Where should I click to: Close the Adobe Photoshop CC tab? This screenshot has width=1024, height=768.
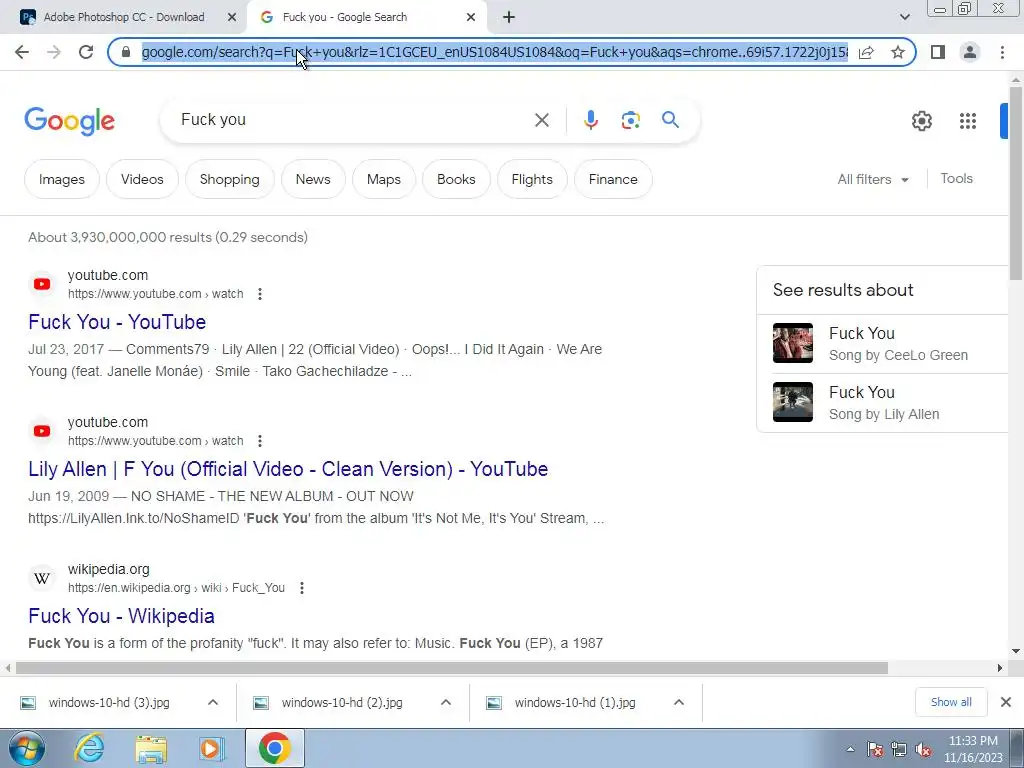click(232, 18)
